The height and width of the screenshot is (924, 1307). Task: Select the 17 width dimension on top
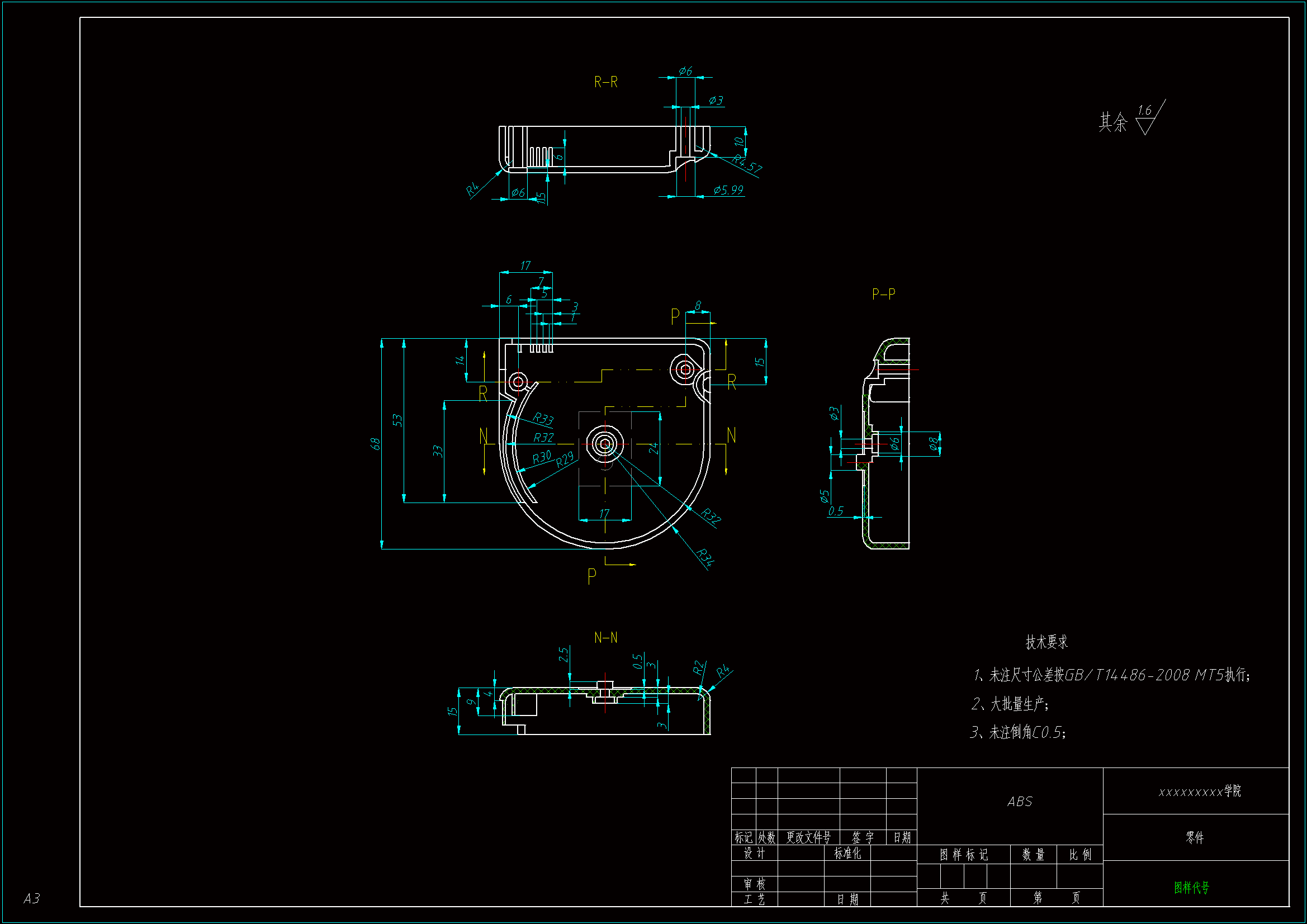[x=525, y=266]
